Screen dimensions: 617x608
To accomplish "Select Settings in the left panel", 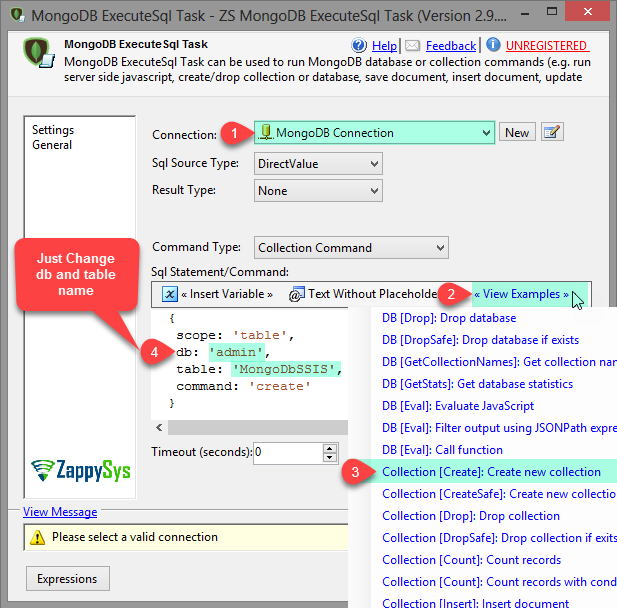I will point(53,130).
